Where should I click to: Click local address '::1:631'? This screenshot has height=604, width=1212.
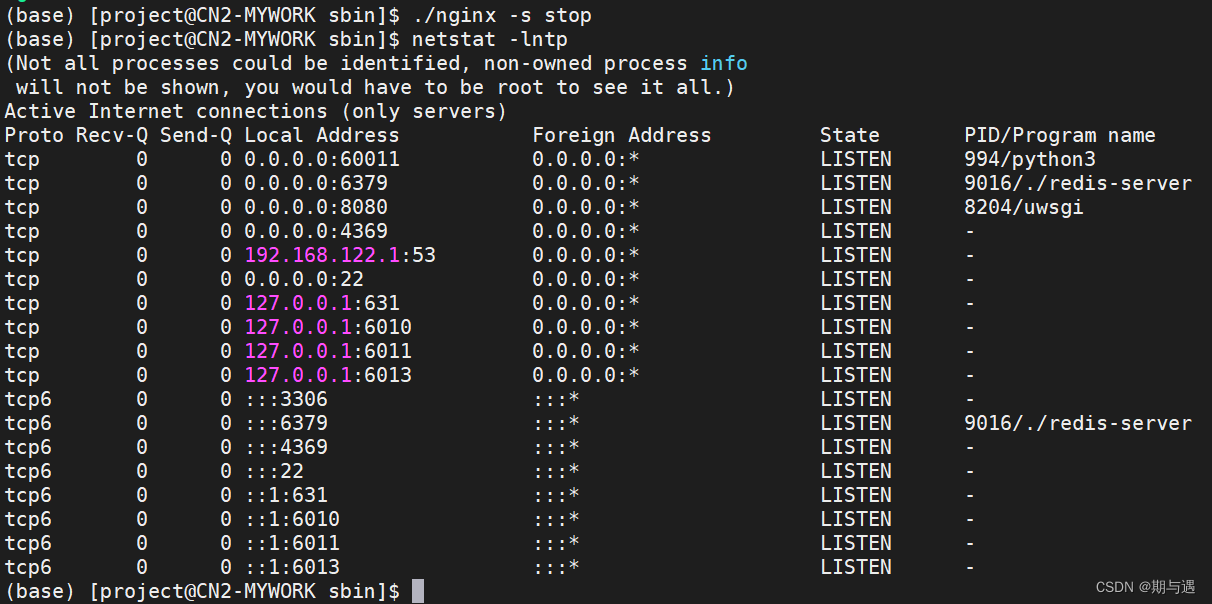coord(286,496)
